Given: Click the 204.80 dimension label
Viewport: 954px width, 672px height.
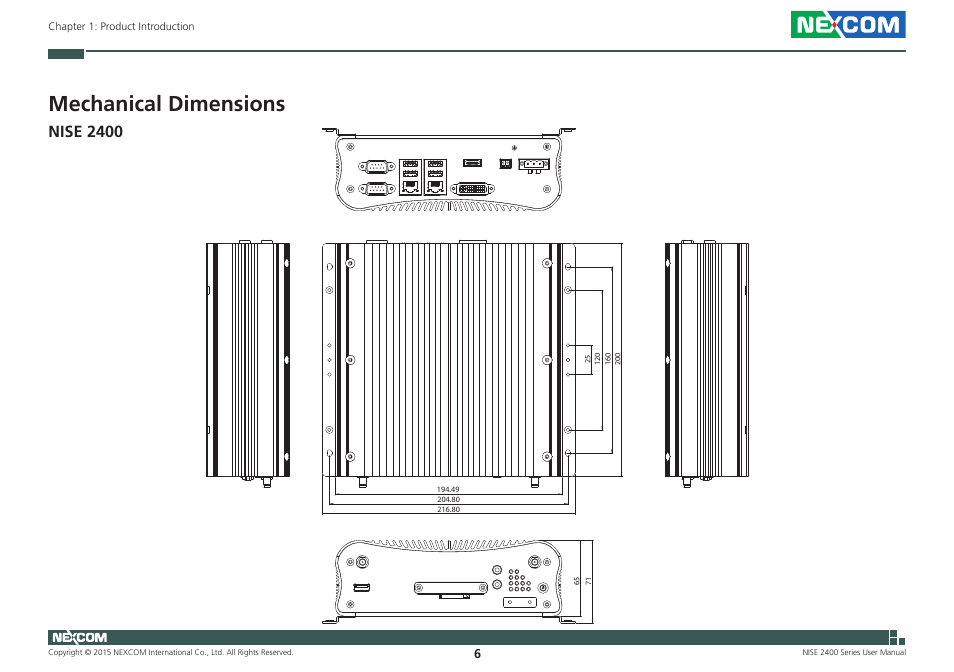Looking at the screenshot, I should click(448, 499).
